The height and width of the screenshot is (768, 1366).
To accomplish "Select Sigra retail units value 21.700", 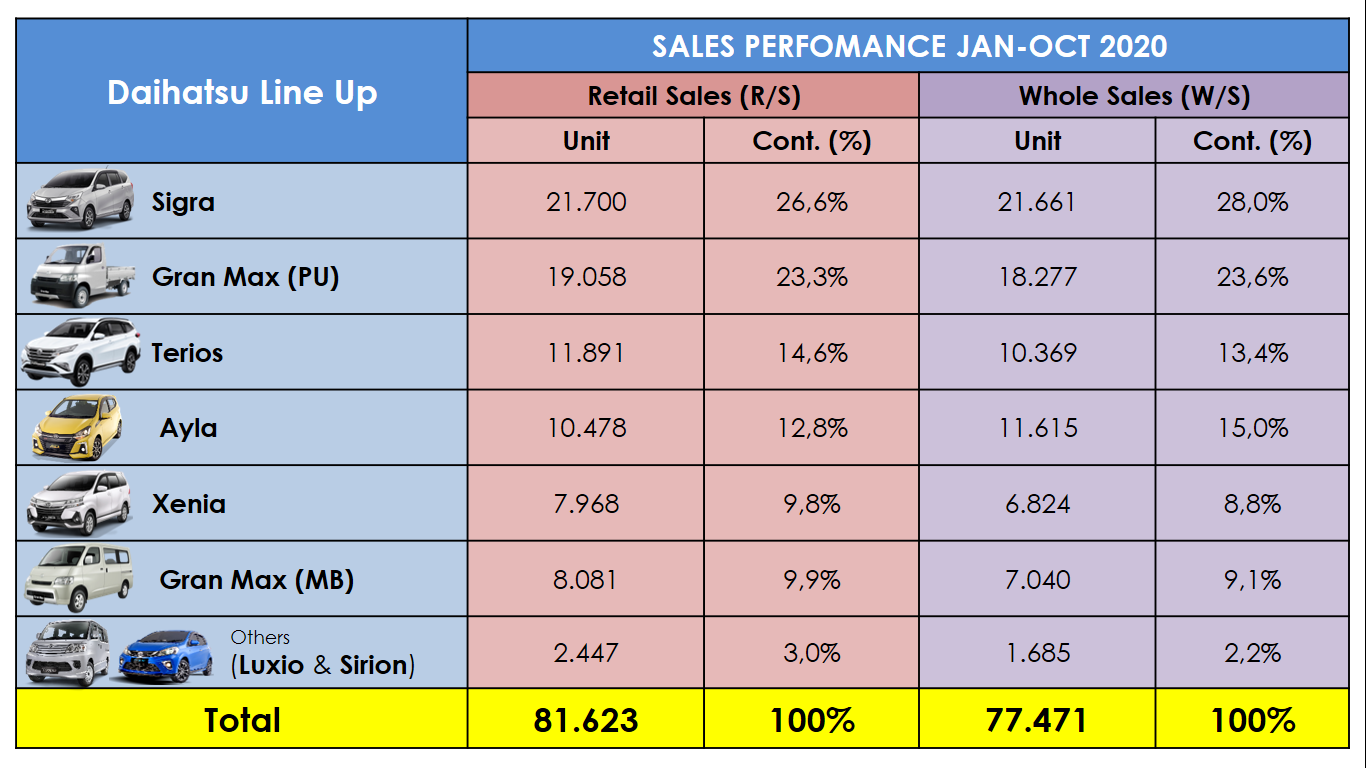I will click(586, 202).
